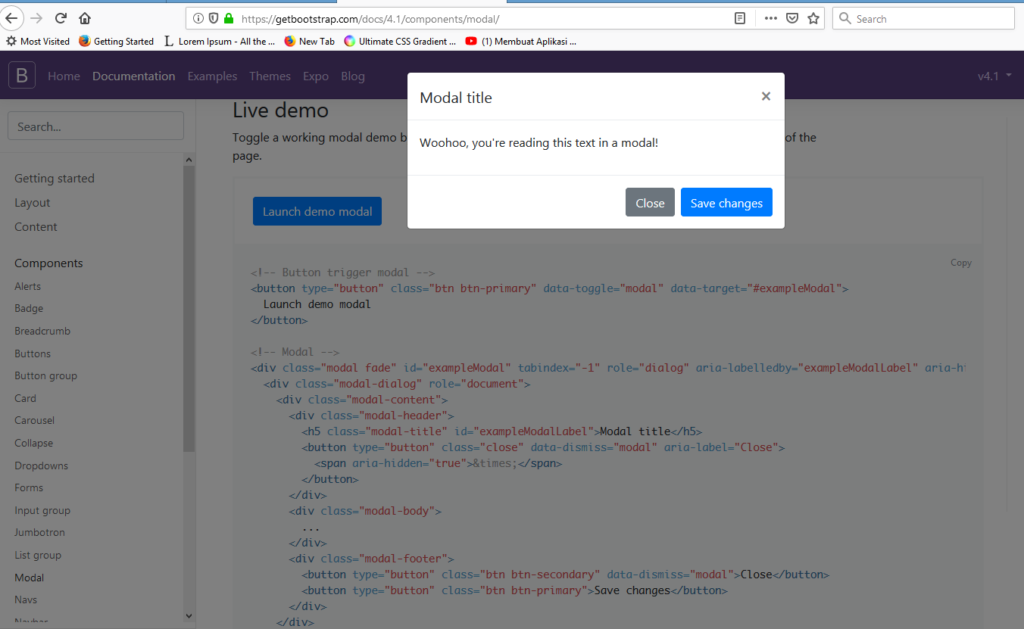Open tracking protection shield icon

click(214, 18)
